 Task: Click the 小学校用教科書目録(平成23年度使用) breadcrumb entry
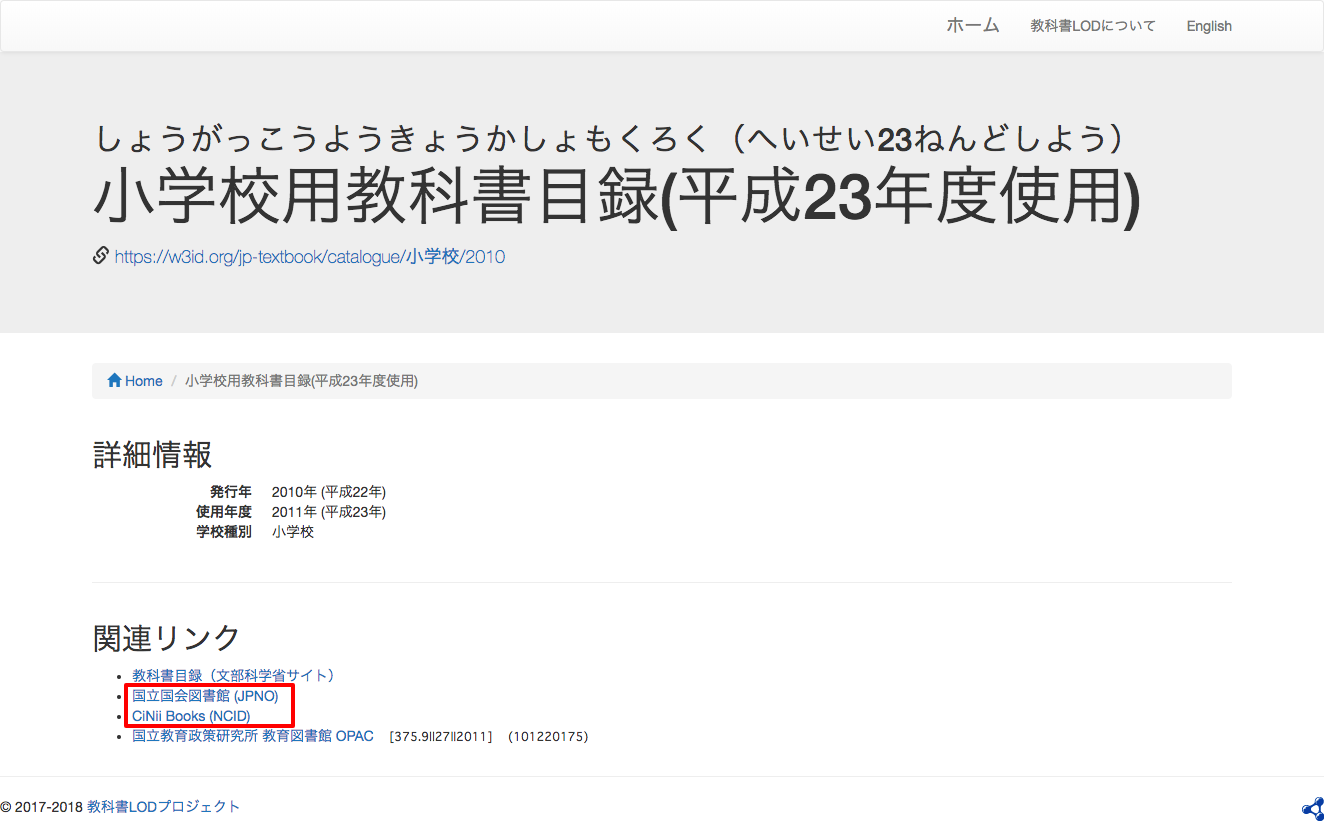pos(301,381)
